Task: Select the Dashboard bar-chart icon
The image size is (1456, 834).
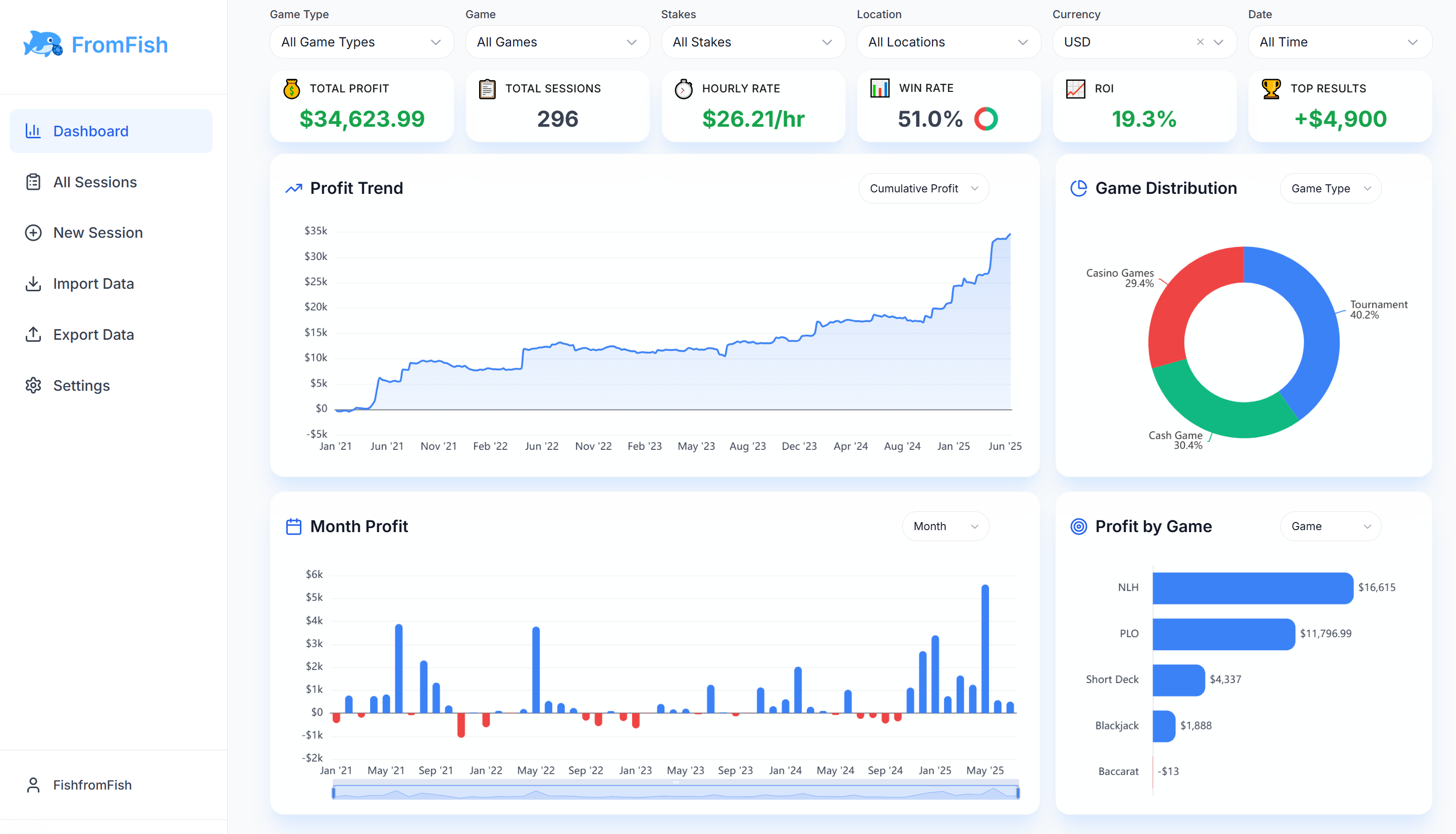Action: coord(33,131)
